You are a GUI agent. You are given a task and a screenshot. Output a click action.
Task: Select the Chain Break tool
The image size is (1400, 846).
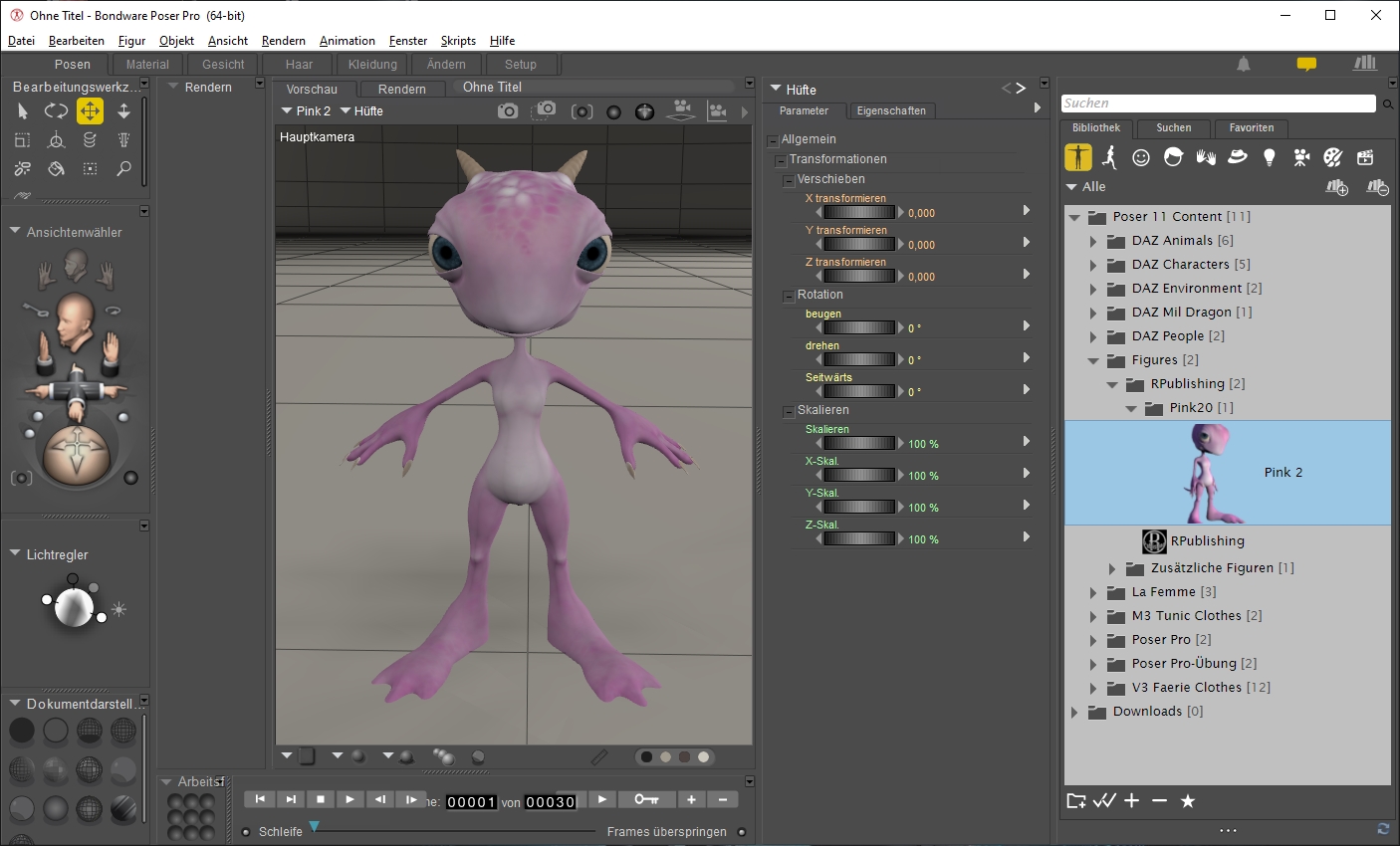[x=23, y=169]
